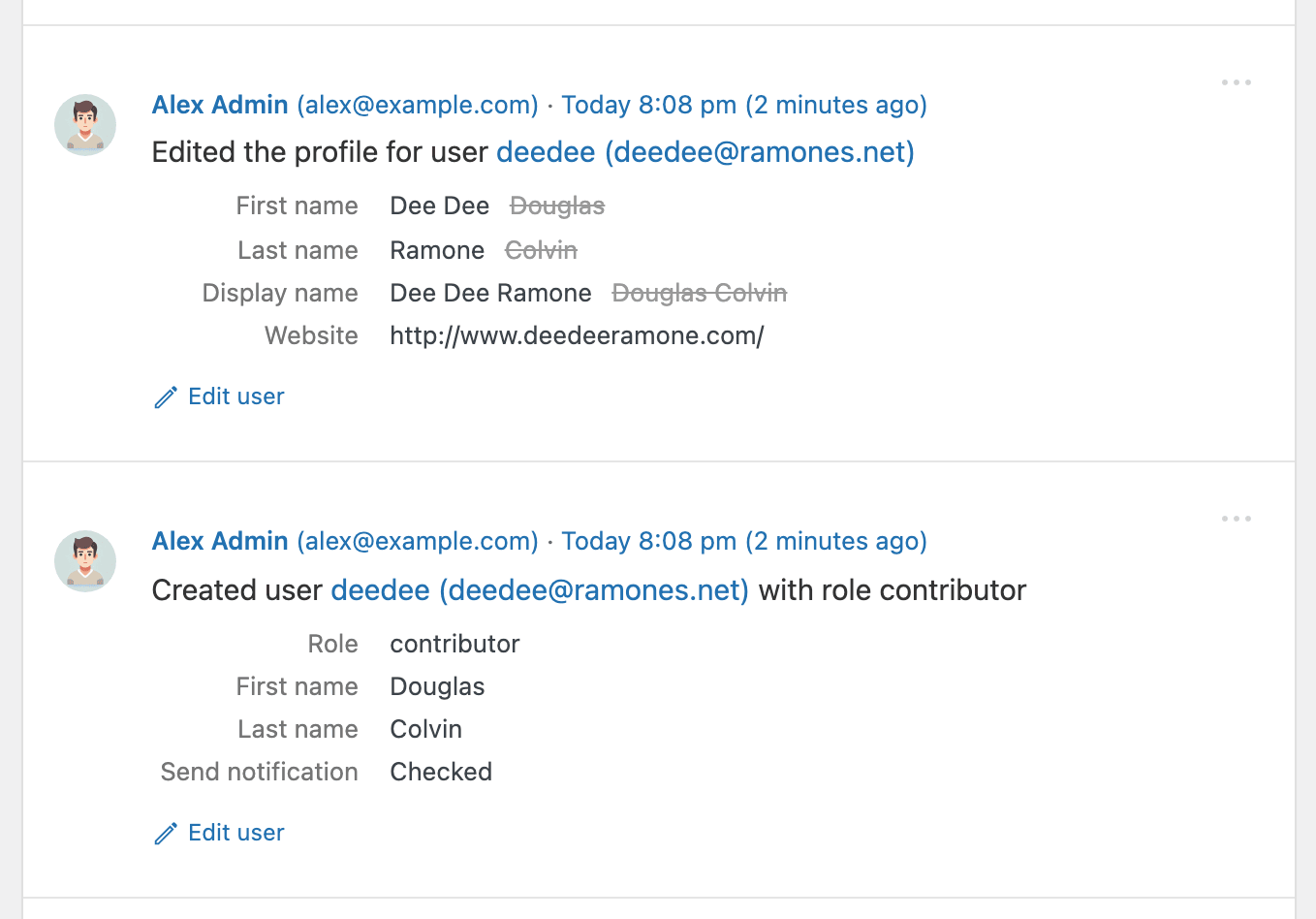
Task: Select display name 'Dee Dee Ramone'
Action: coord(491,293)
